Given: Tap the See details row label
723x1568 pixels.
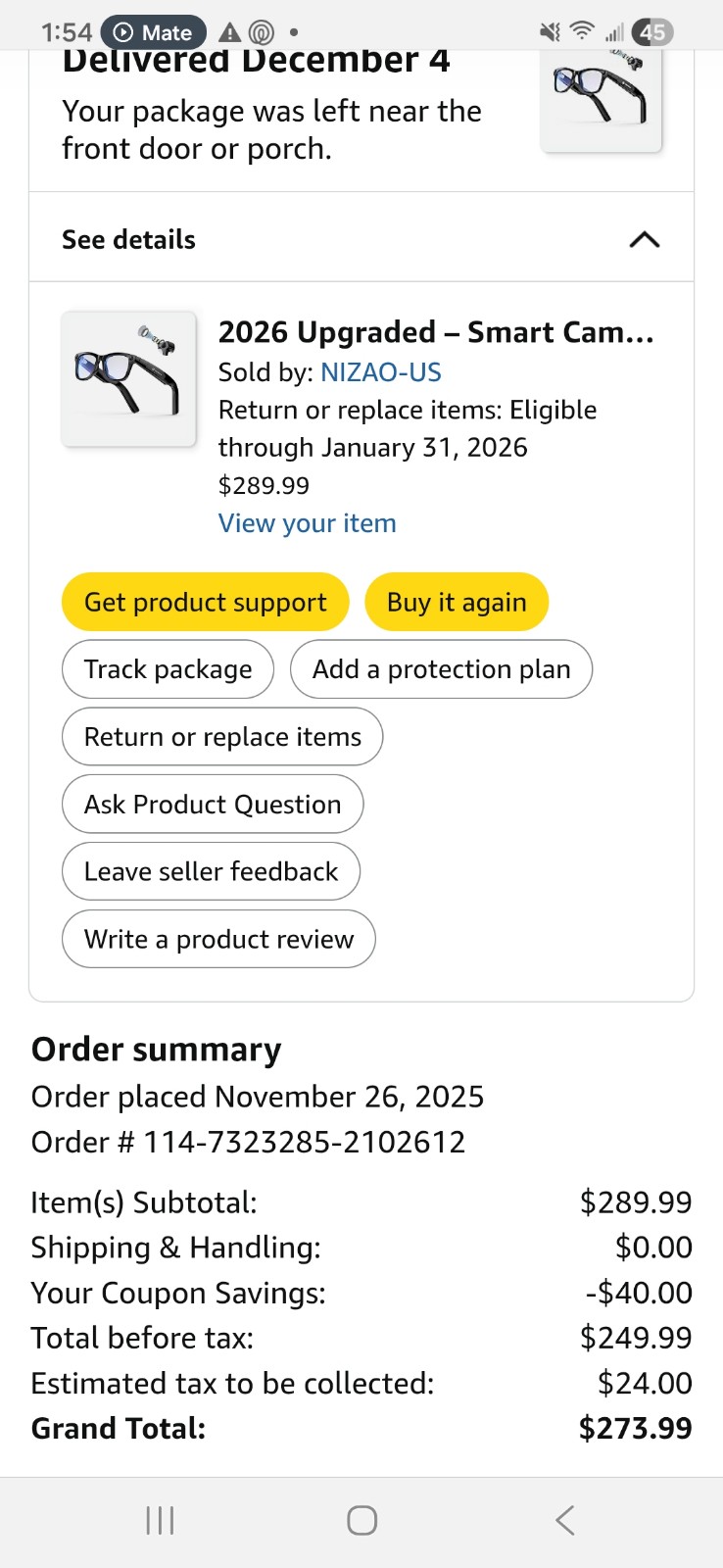Looking at the screenshot, I should tap(128, 240).
